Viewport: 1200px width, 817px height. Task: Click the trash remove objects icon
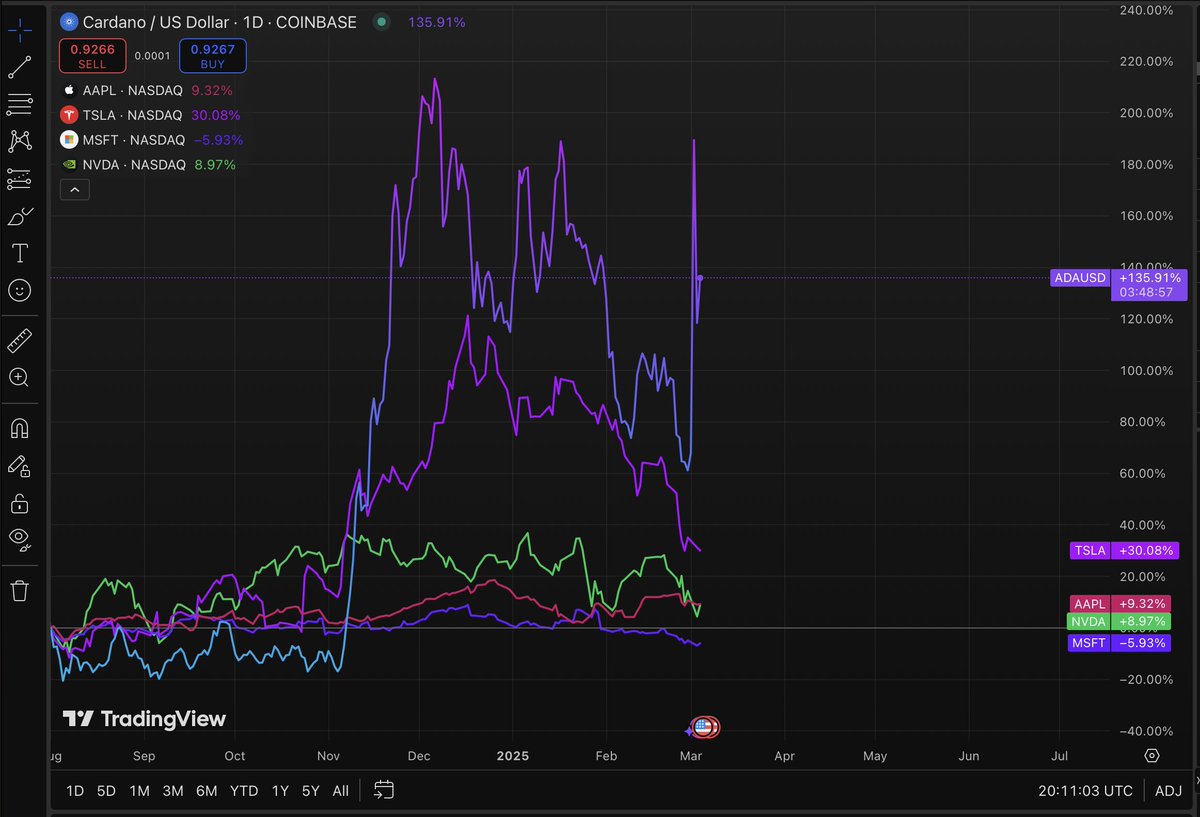pos(19,590)
